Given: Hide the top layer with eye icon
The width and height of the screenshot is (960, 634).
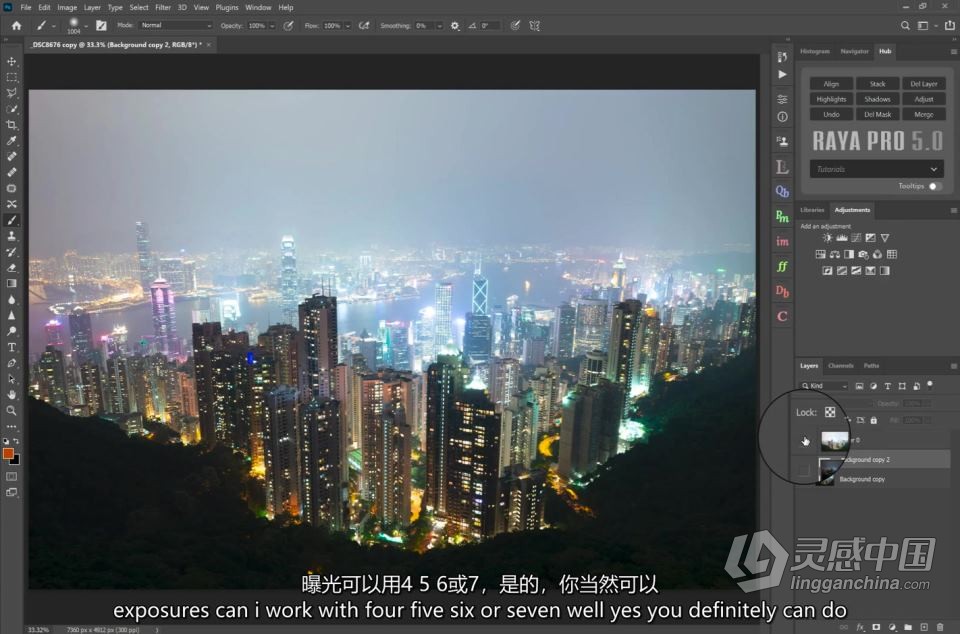Looking at the screenshot, I should click(x=804, y=441).
